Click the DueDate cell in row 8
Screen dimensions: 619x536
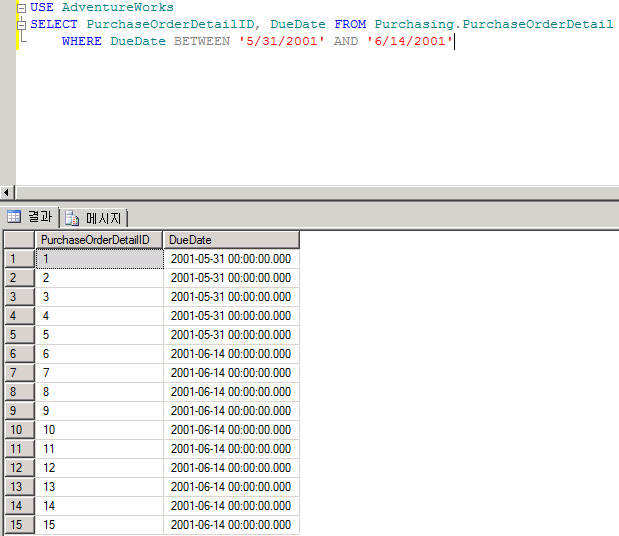[x=231, y=392]
